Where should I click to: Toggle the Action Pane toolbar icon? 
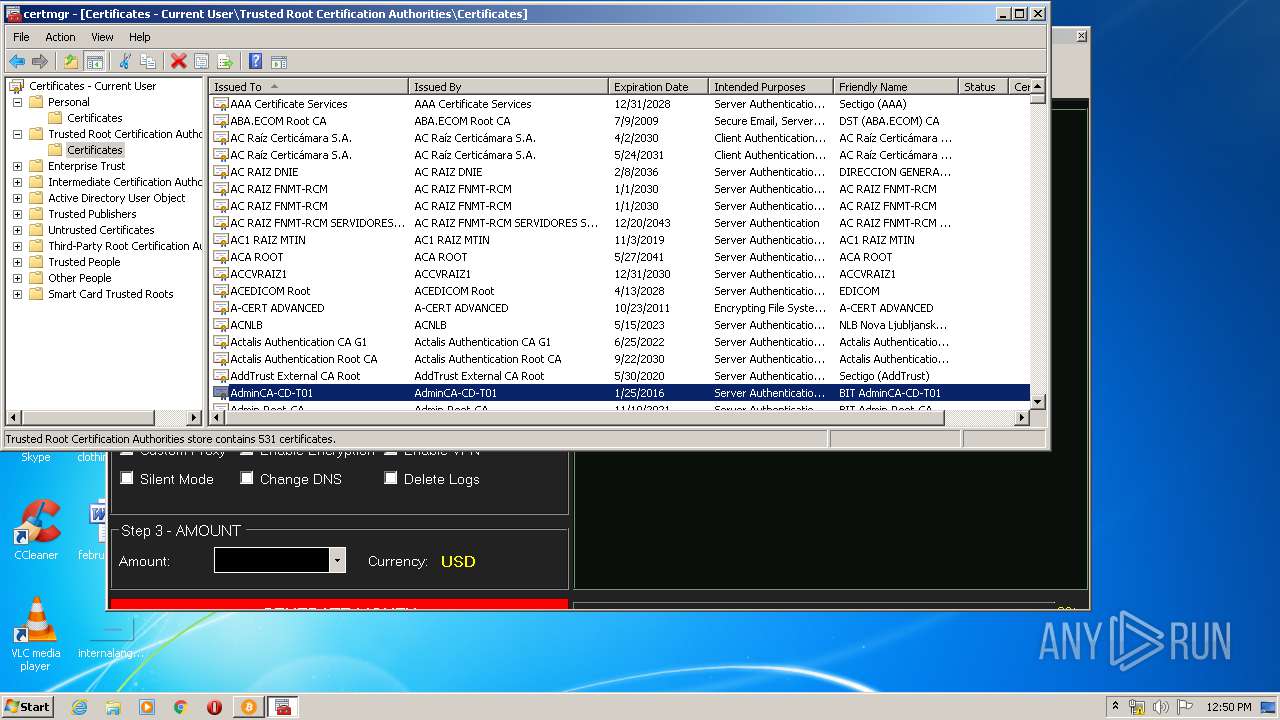(x=279, y=61)
